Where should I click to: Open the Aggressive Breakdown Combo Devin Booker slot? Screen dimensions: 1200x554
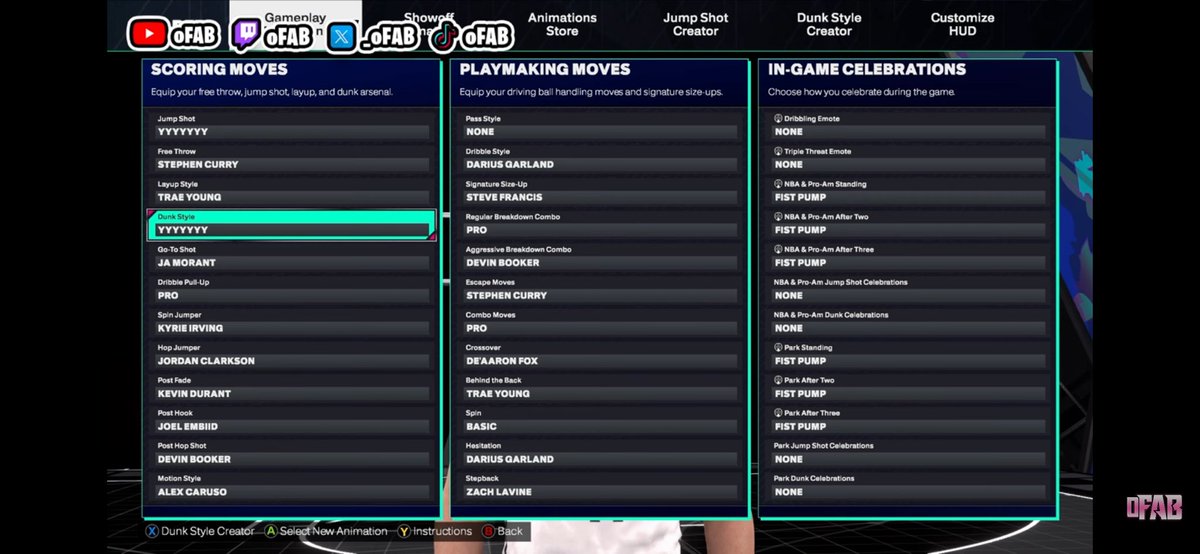600,257
